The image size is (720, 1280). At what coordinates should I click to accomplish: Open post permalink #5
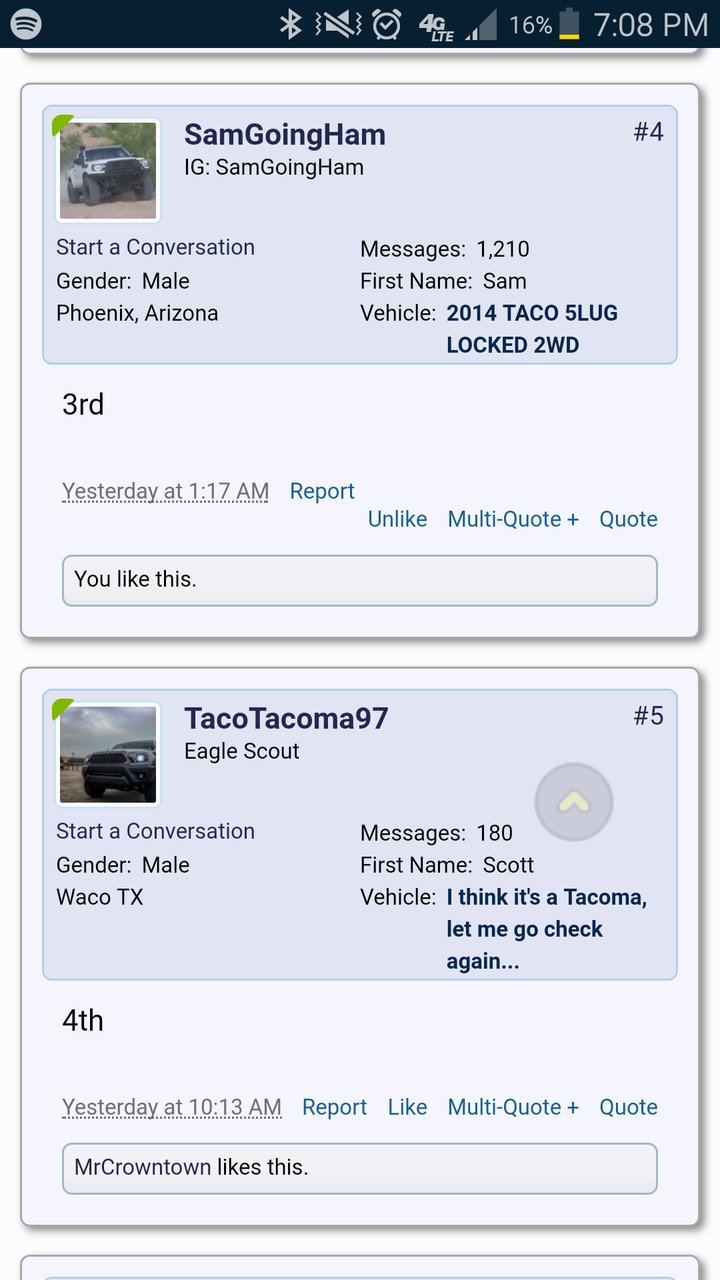[x=648, y=716]
